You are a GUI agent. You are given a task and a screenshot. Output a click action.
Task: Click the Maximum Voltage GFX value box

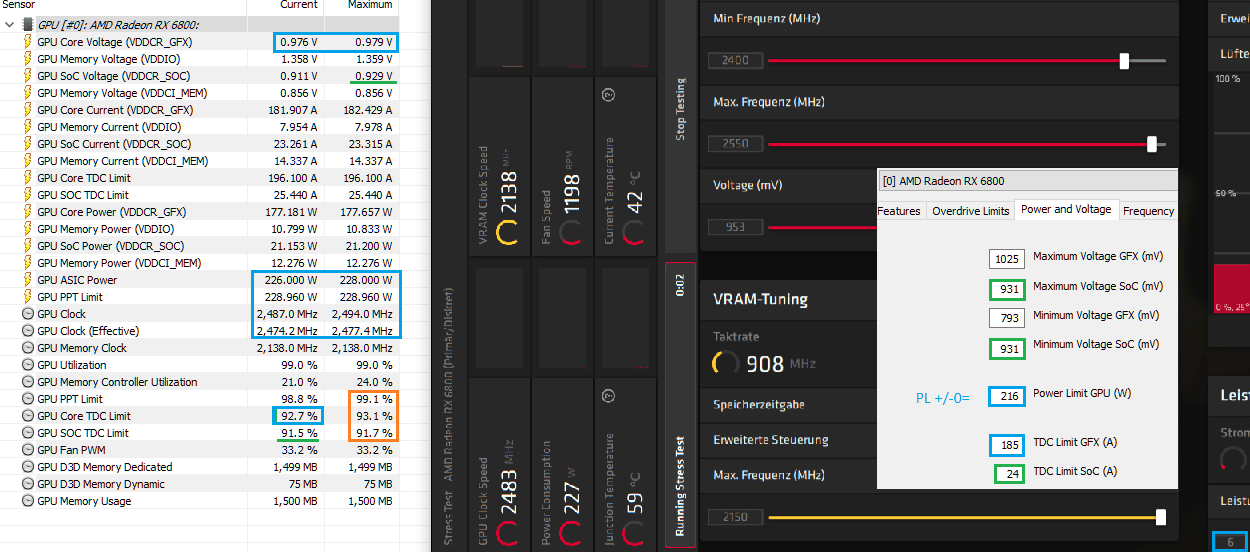[1007, 259]
